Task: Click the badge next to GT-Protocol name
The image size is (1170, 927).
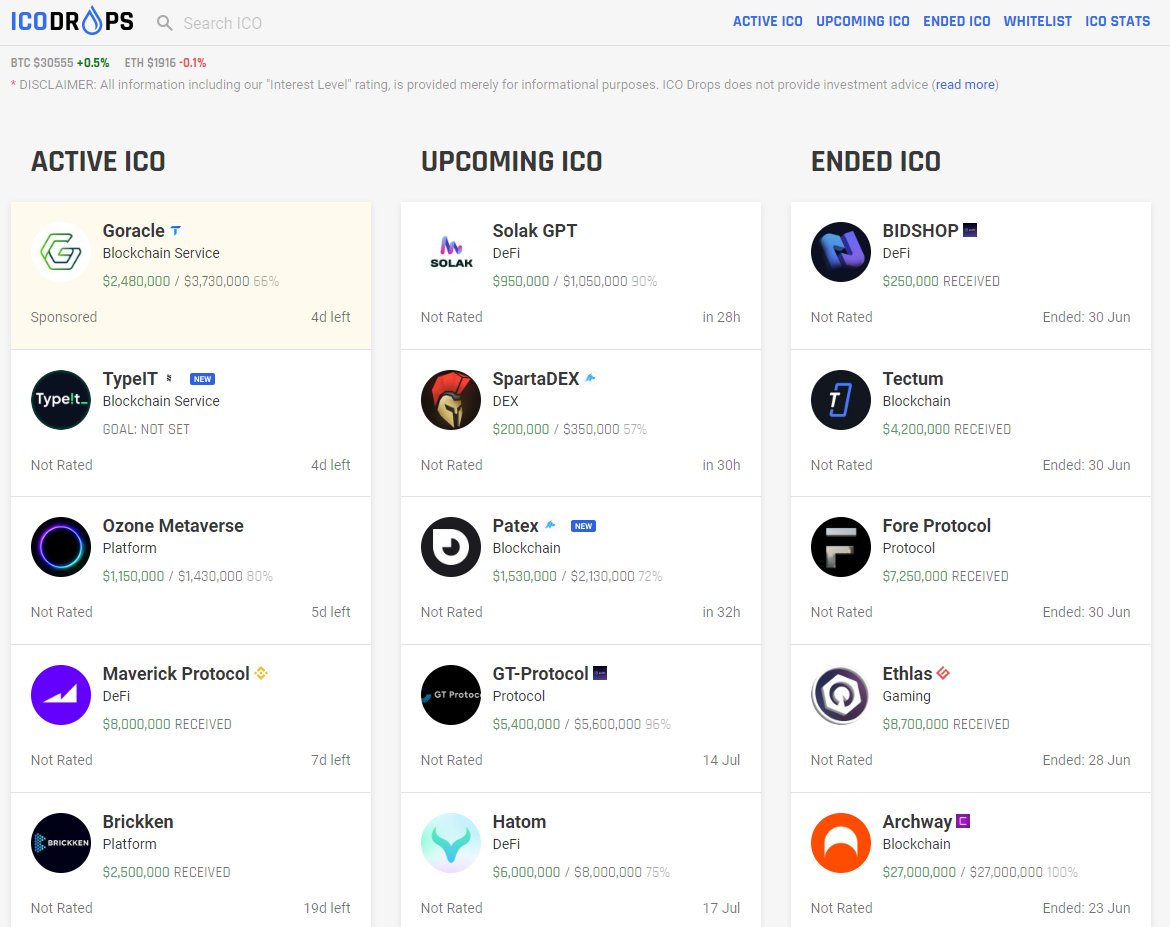Action: point(600,673)
